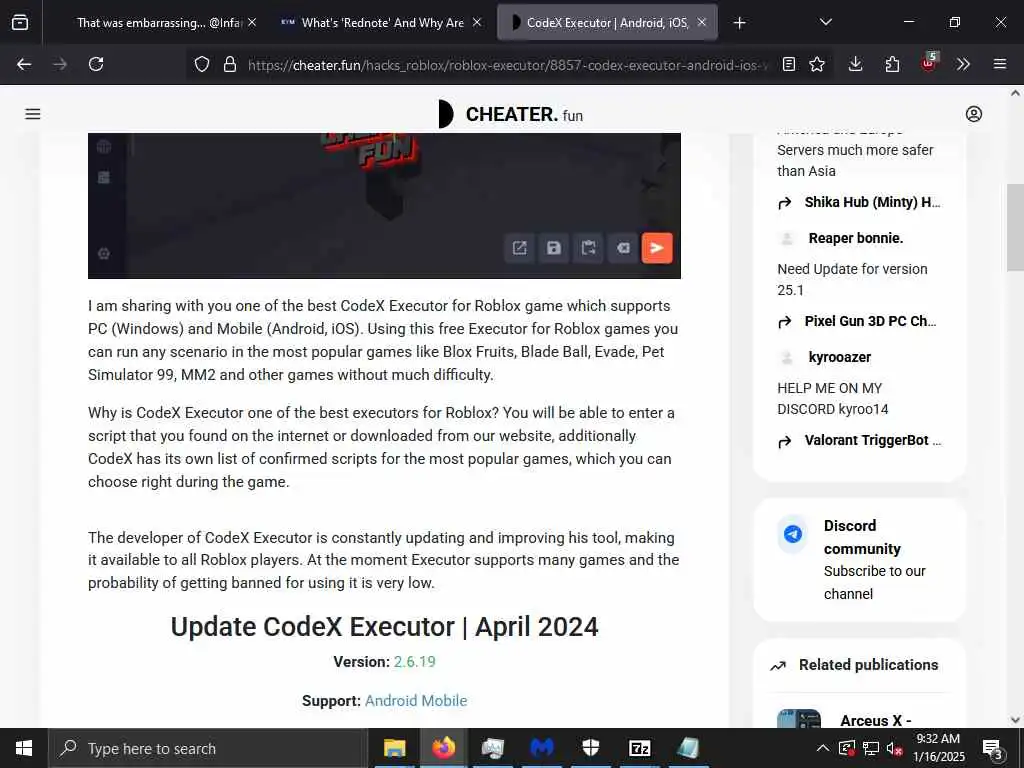Click the Arceus X publication thumbnail
Screen dimensions: 1024x768
click(799, 718)
